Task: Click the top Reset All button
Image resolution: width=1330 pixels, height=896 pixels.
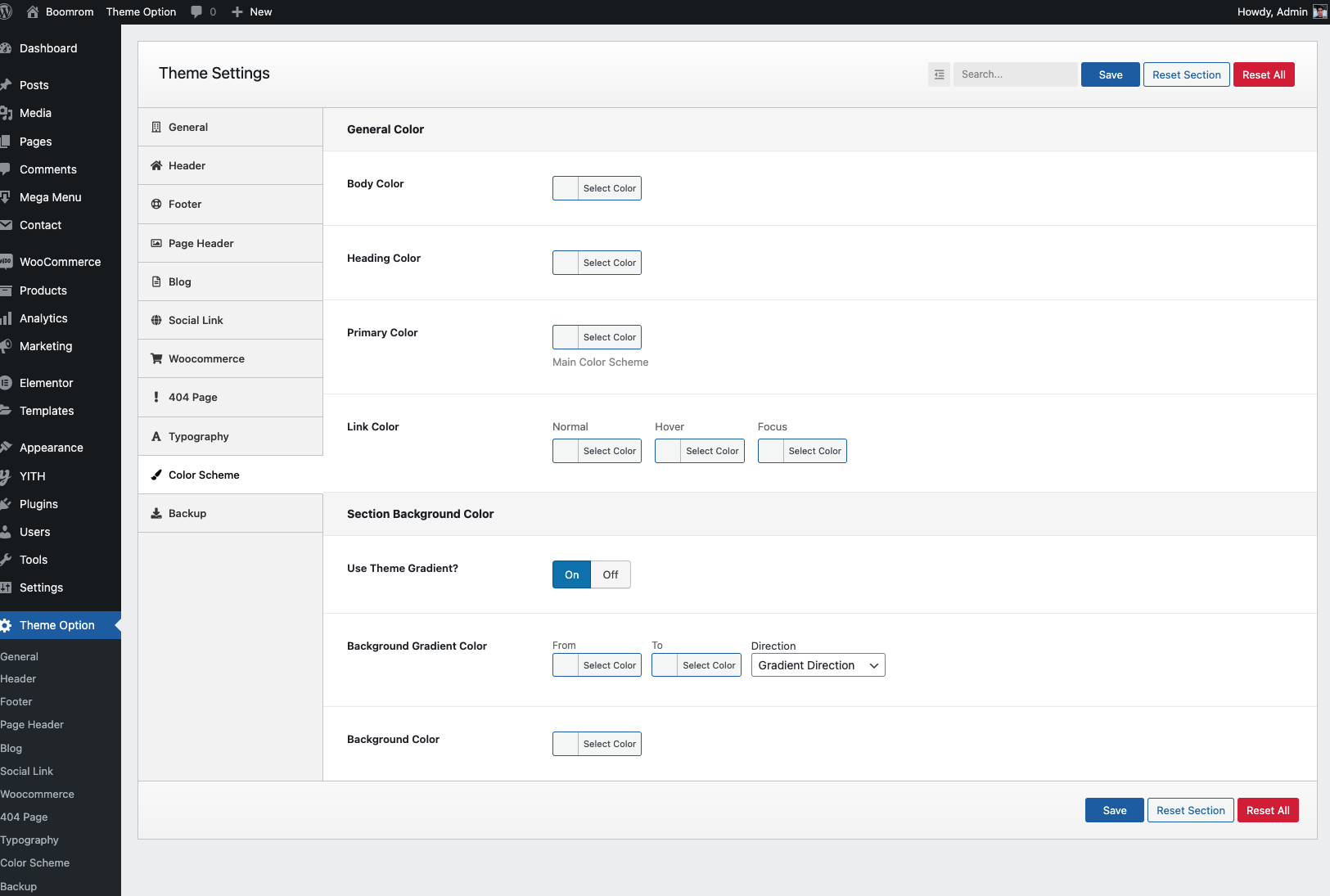Action: (x=1264, y=74)
